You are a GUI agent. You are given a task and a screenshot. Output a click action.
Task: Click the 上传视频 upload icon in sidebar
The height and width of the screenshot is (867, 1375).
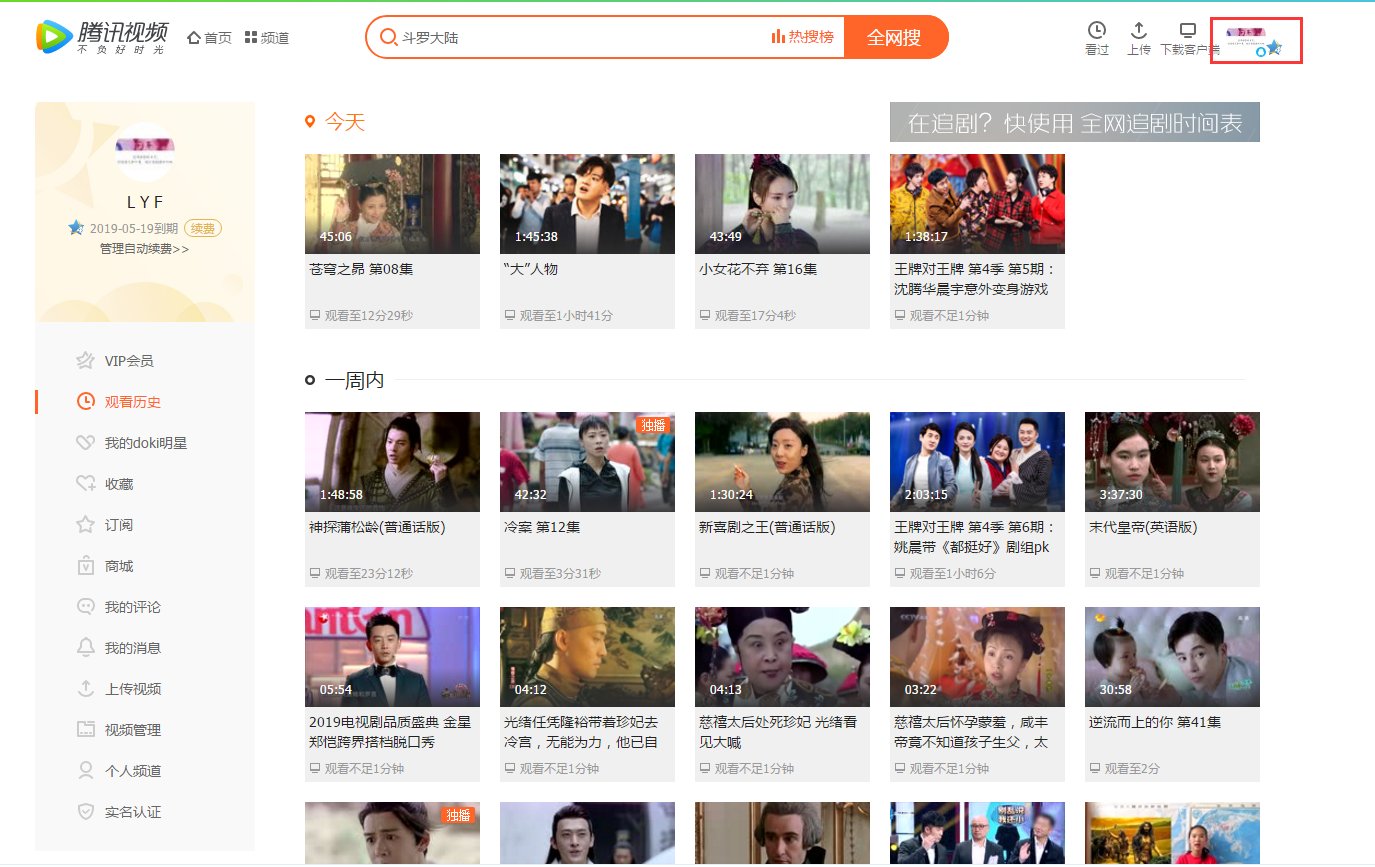[86, 689]
